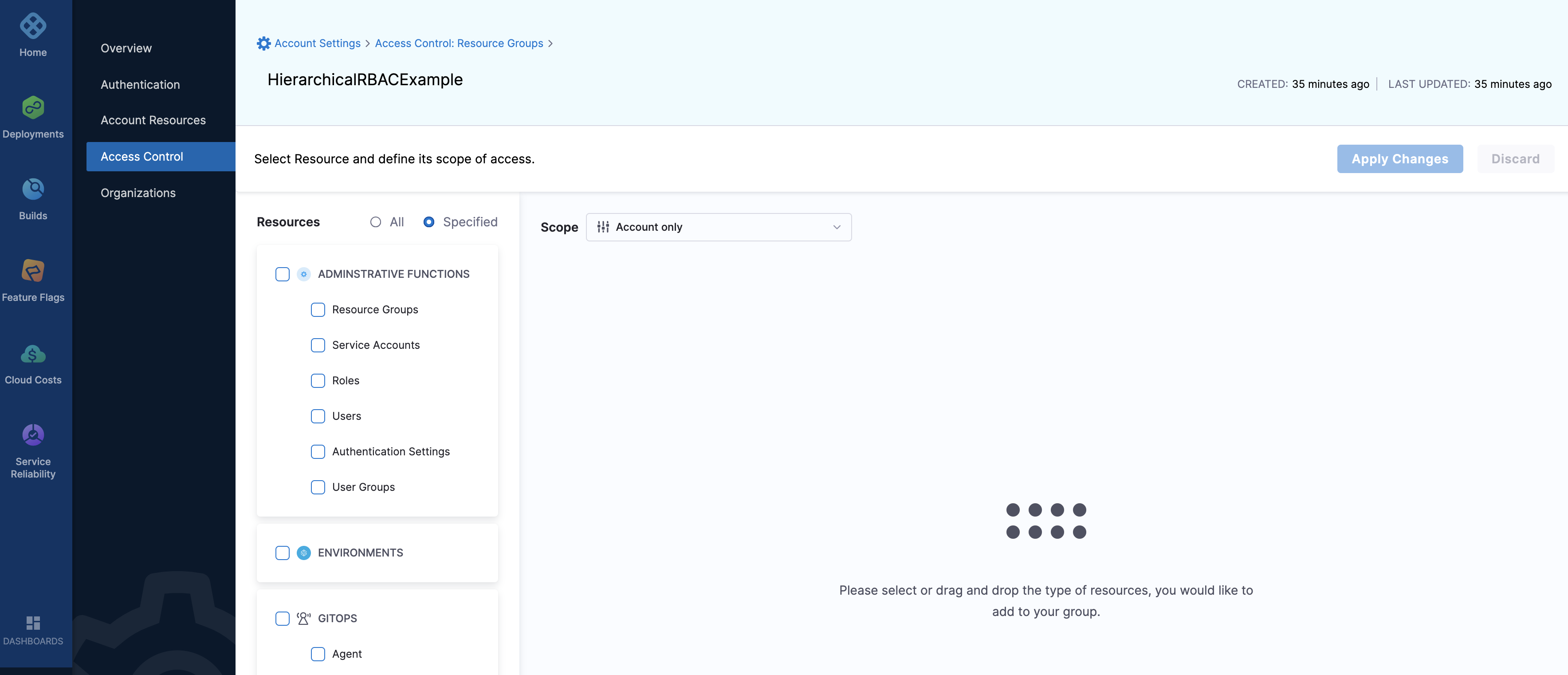The image size is (1568, 675).
Task: Click the HierarchicalRBACExample title
Action: 365,80
